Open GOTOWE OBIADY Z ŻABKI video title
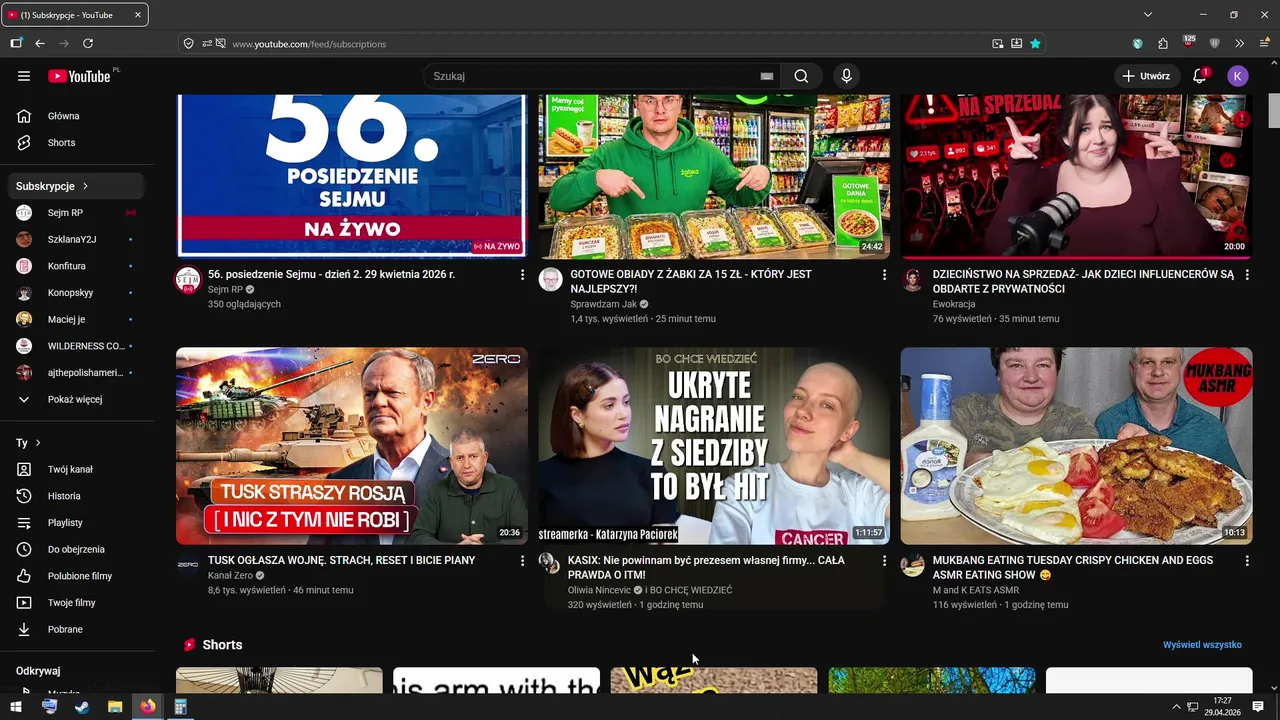Image resolution: width=1280 pixels, height=720 pixels. [691, 281]
